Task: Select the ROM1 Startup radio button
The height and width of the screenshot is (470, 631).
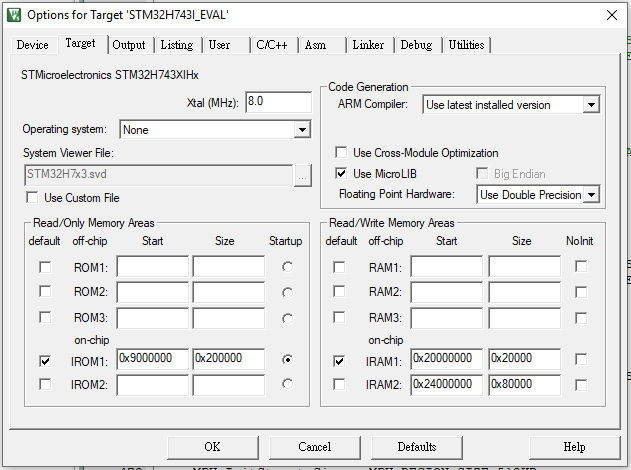Action: point(287,267)
